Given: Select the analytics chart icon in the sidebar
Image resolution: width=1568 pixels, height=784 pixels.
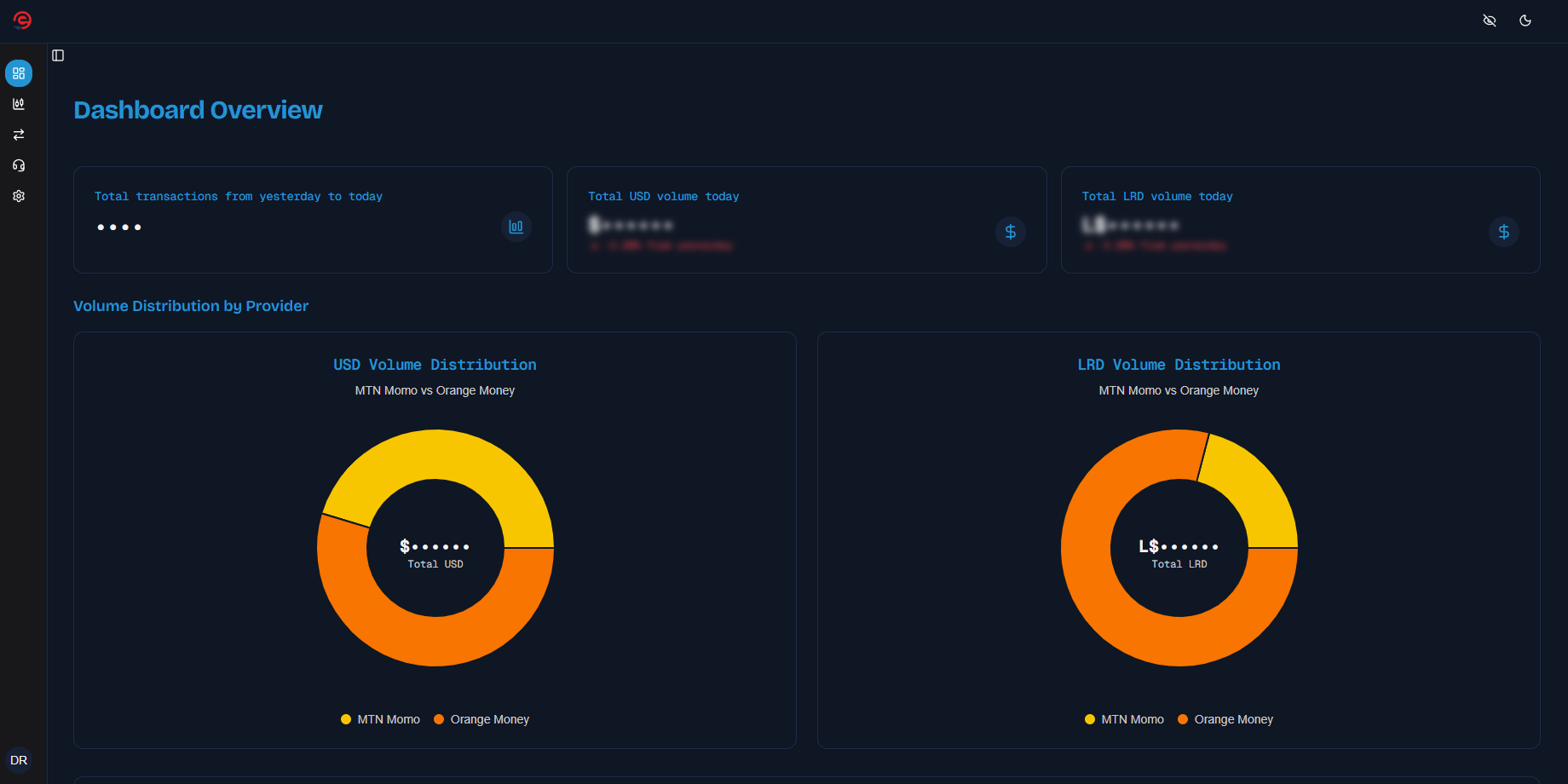Looking at the screenshot, I should point(19,103).
